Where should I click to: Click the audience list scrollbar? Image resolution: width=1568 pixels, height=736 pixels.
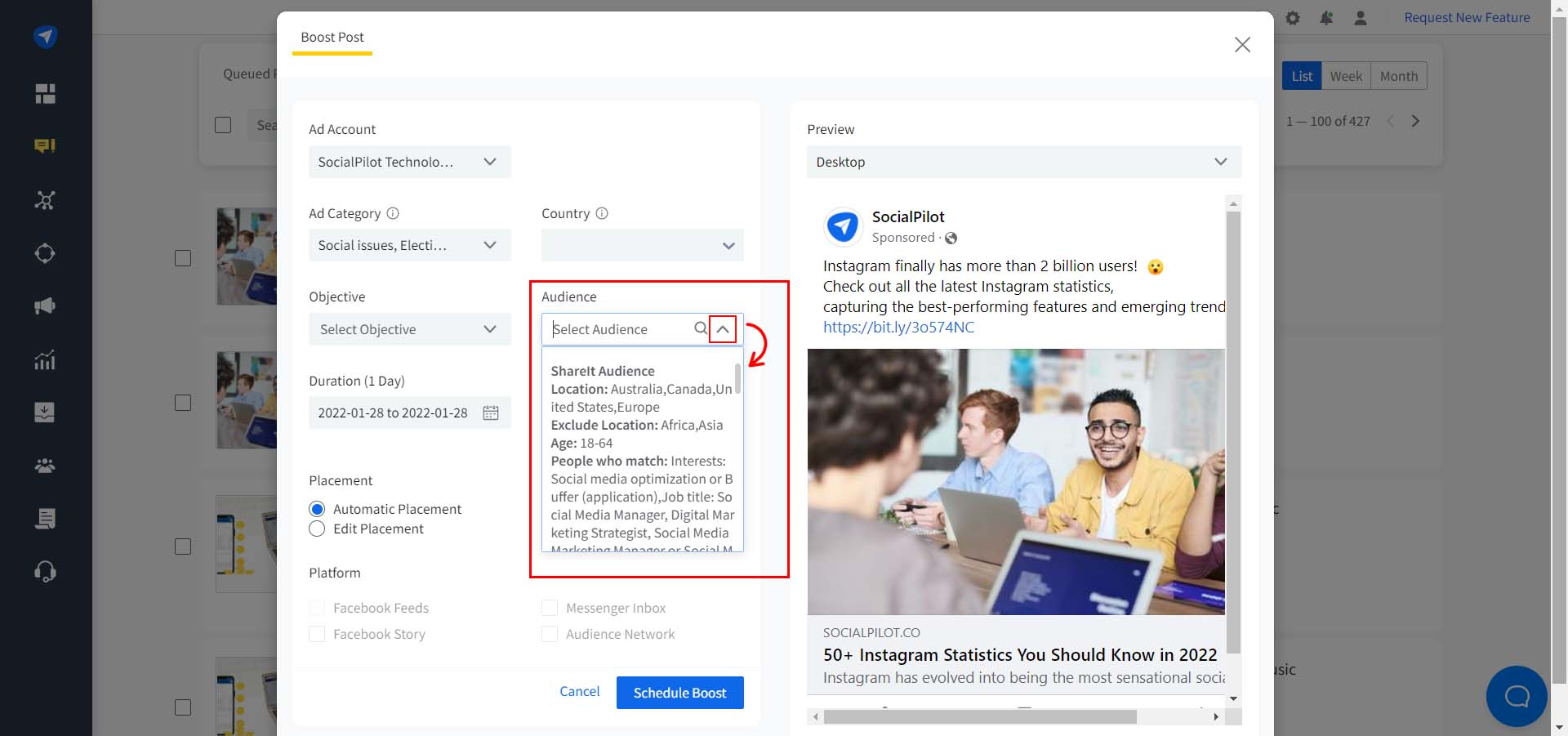tap(738, 379)
